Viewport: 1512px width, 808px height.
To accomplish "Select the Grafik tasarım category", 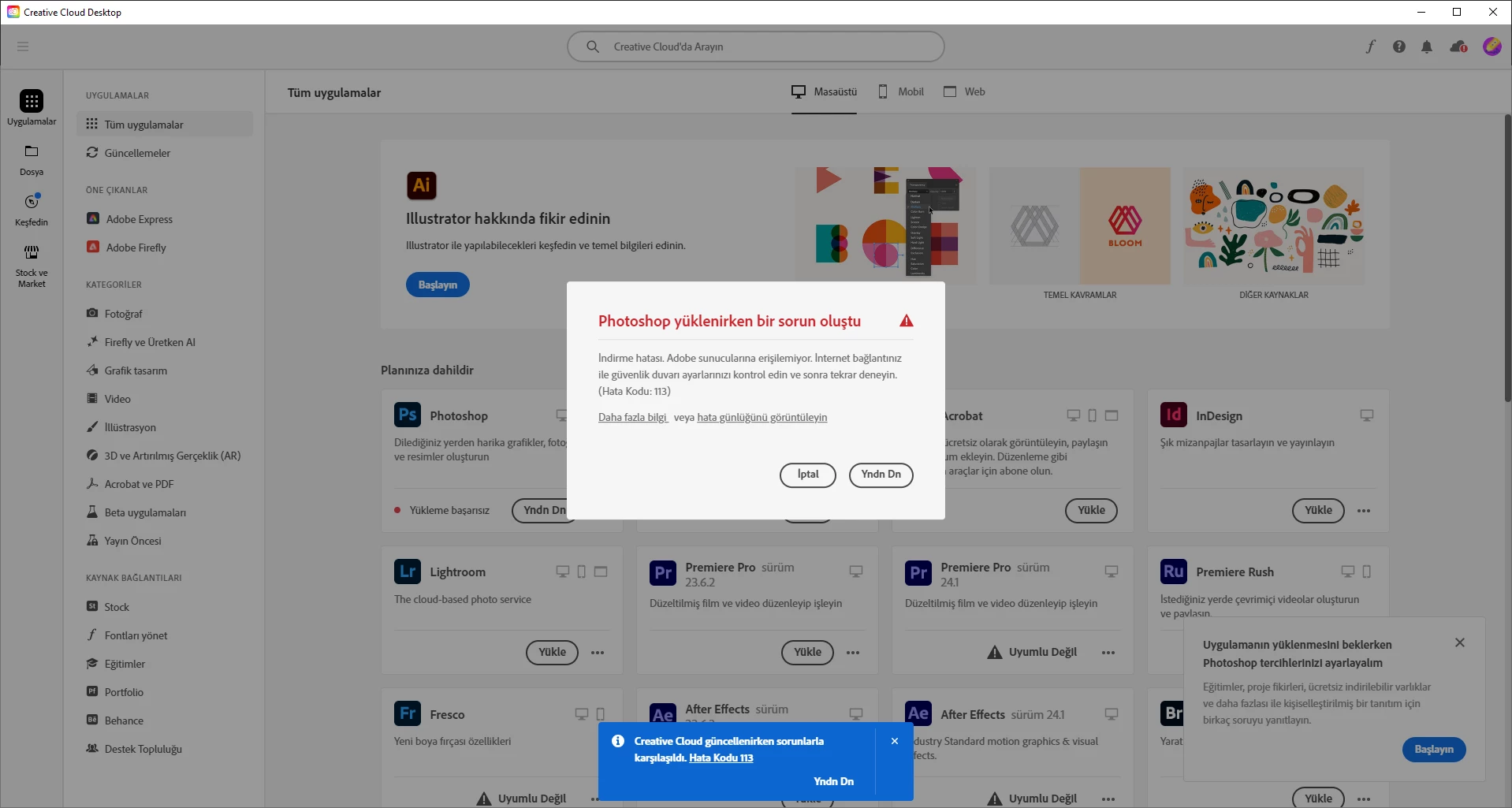I will [165, 370].
